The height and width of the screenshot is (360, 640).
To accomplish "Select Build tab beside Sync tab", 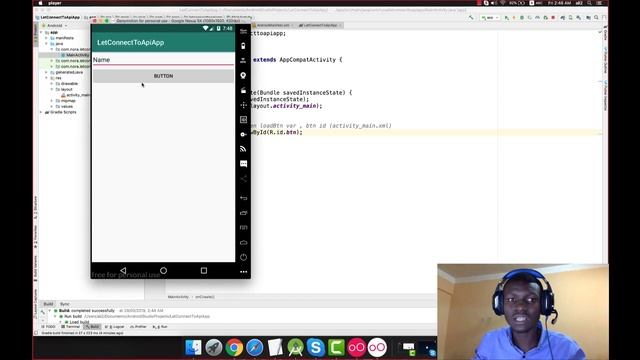I will (x=48, y=304).
